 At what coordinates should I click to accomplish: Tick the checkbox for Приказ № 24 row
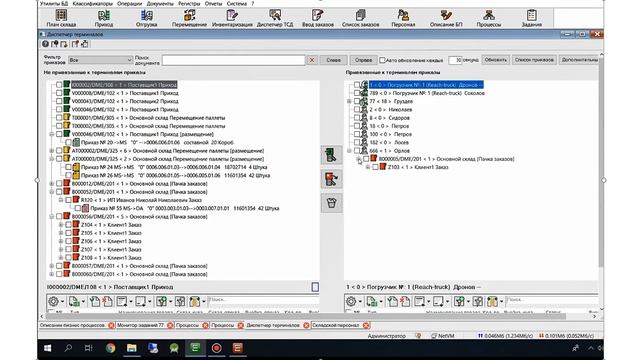[x=68, y=167]
